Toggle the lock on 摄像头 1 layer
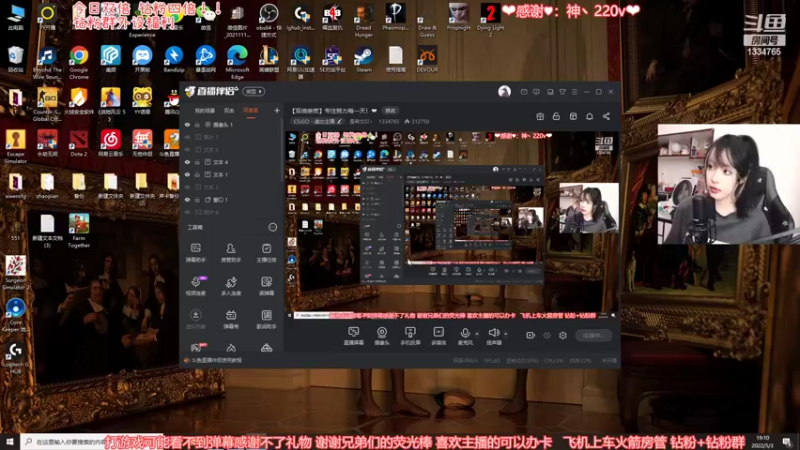Image resolution: width=800 pixels, height=450 pixels. point(197,124)
